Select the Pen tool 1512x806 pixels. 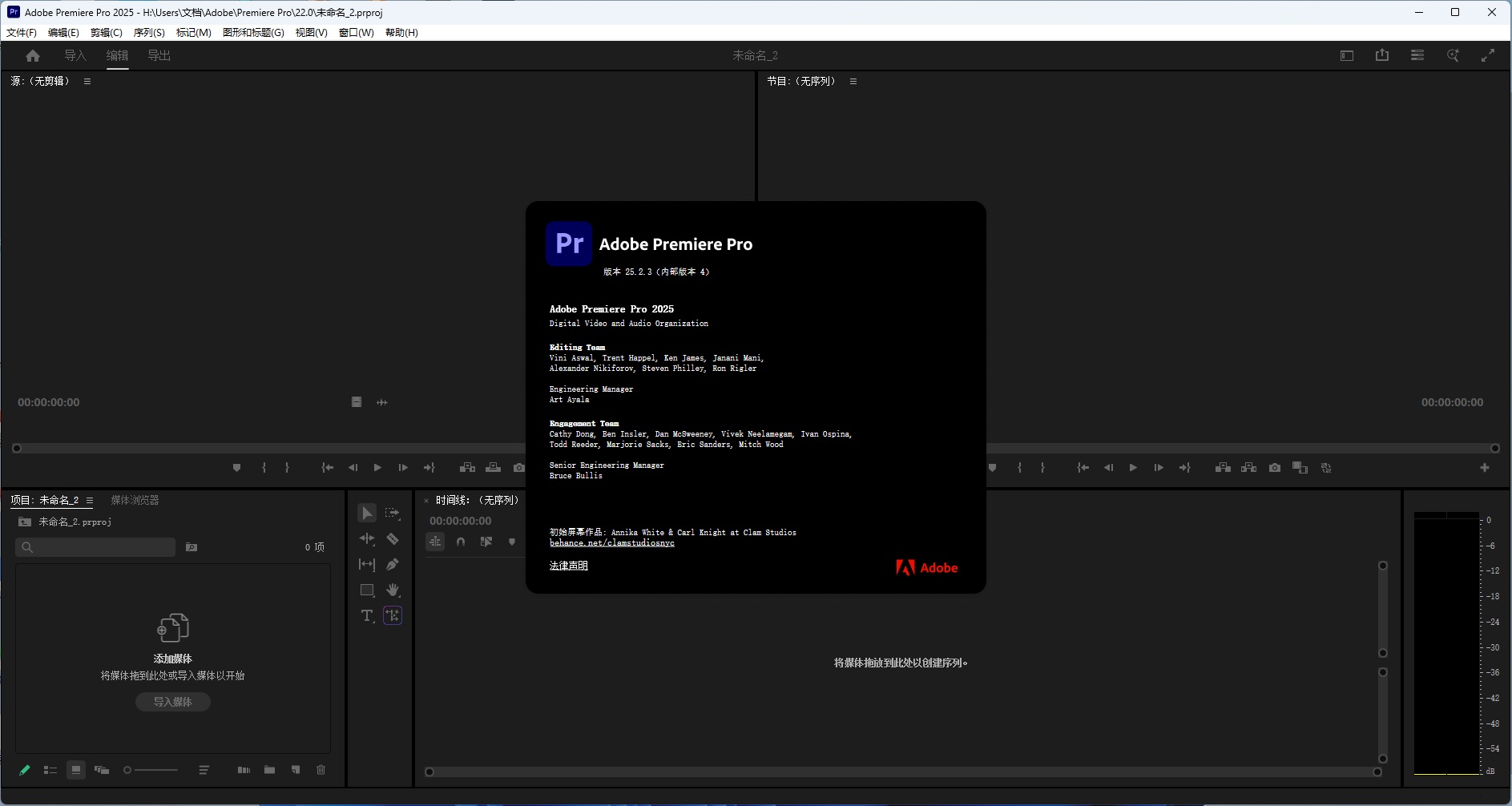(x=393, y=564)
